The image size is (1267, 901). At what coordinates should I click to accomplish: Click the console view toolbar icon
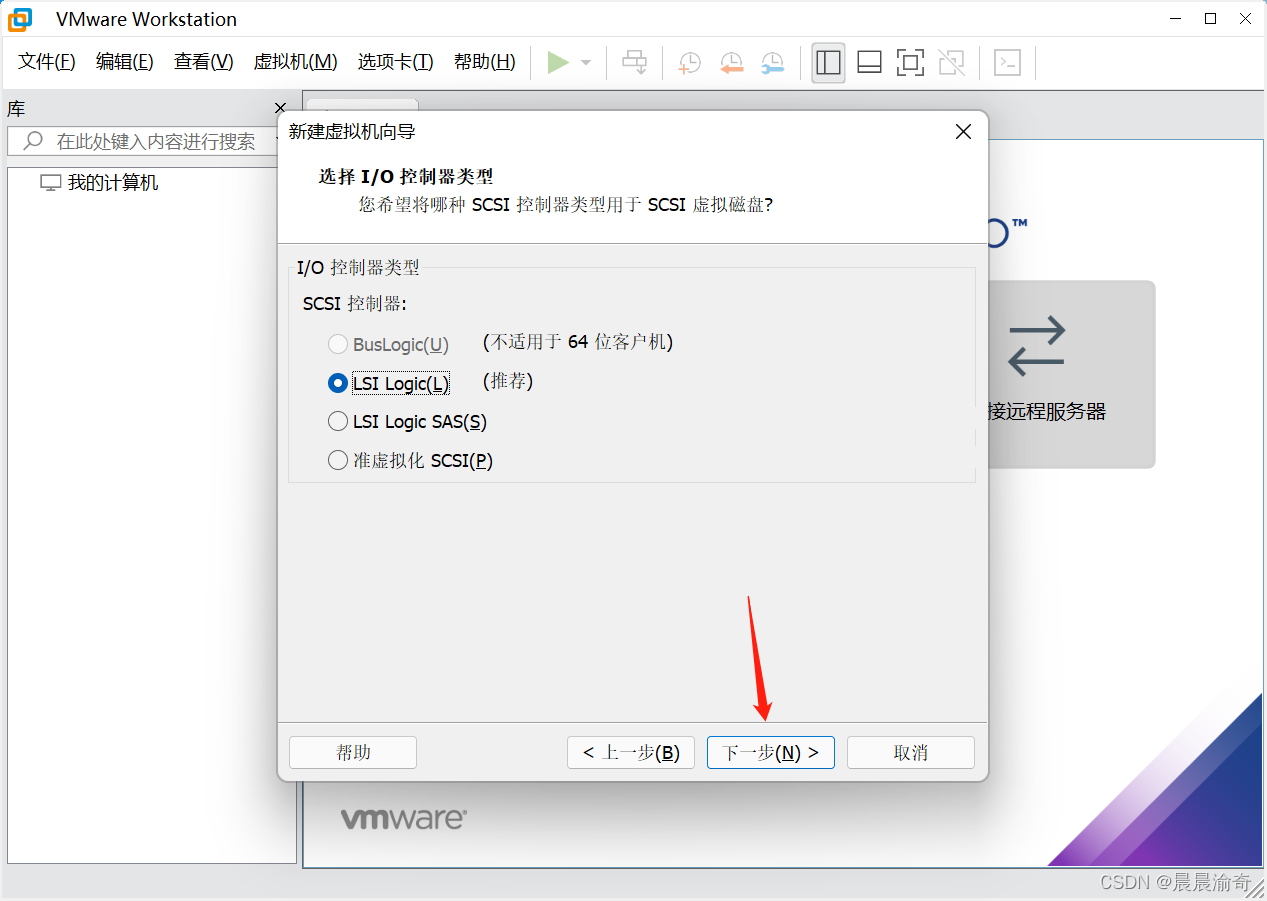[1007, 62]
